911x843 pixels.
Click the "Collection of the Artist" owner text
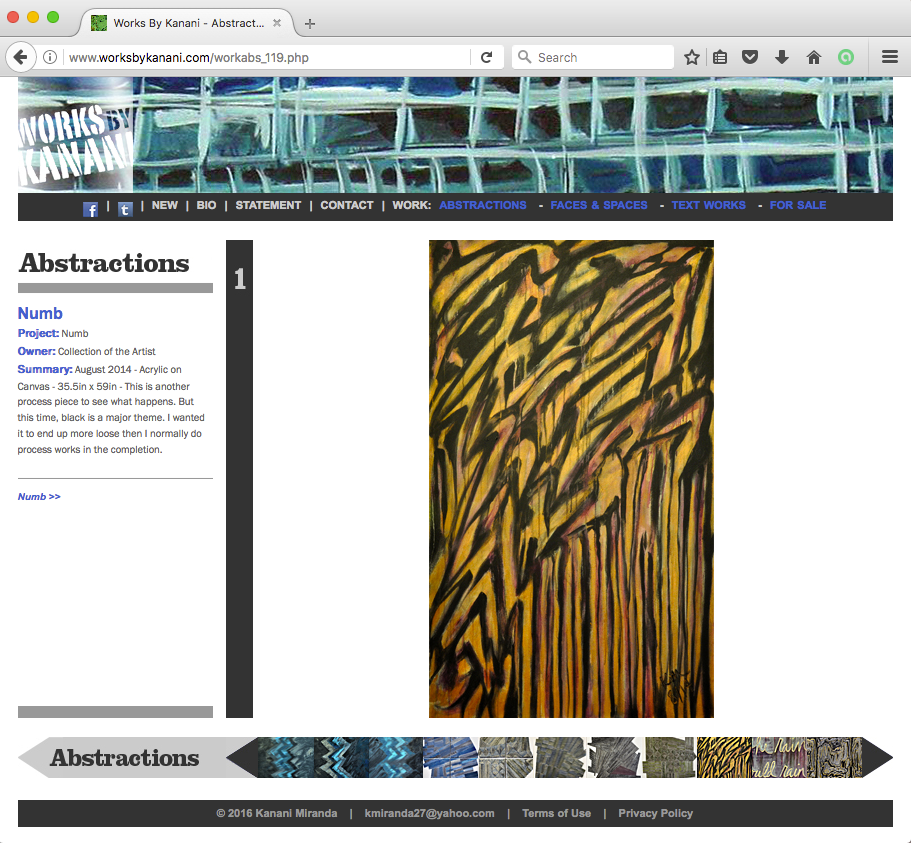[106, 351]
